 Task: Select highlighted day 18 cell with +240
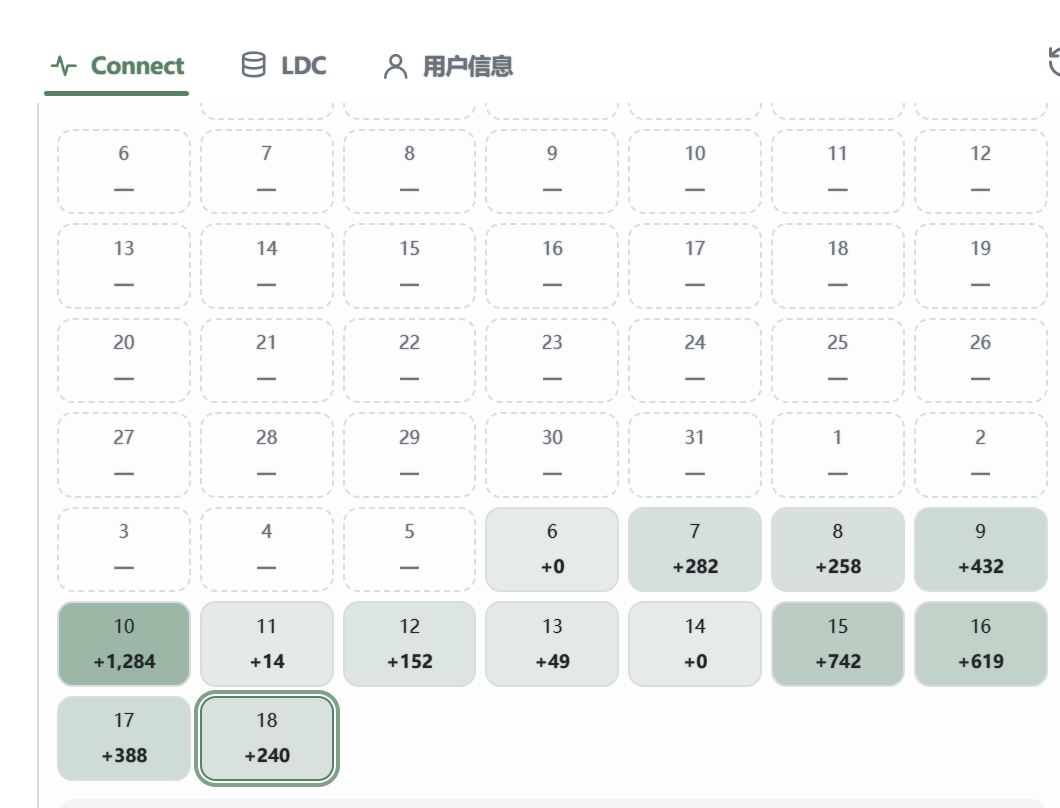tap(267, 738)
